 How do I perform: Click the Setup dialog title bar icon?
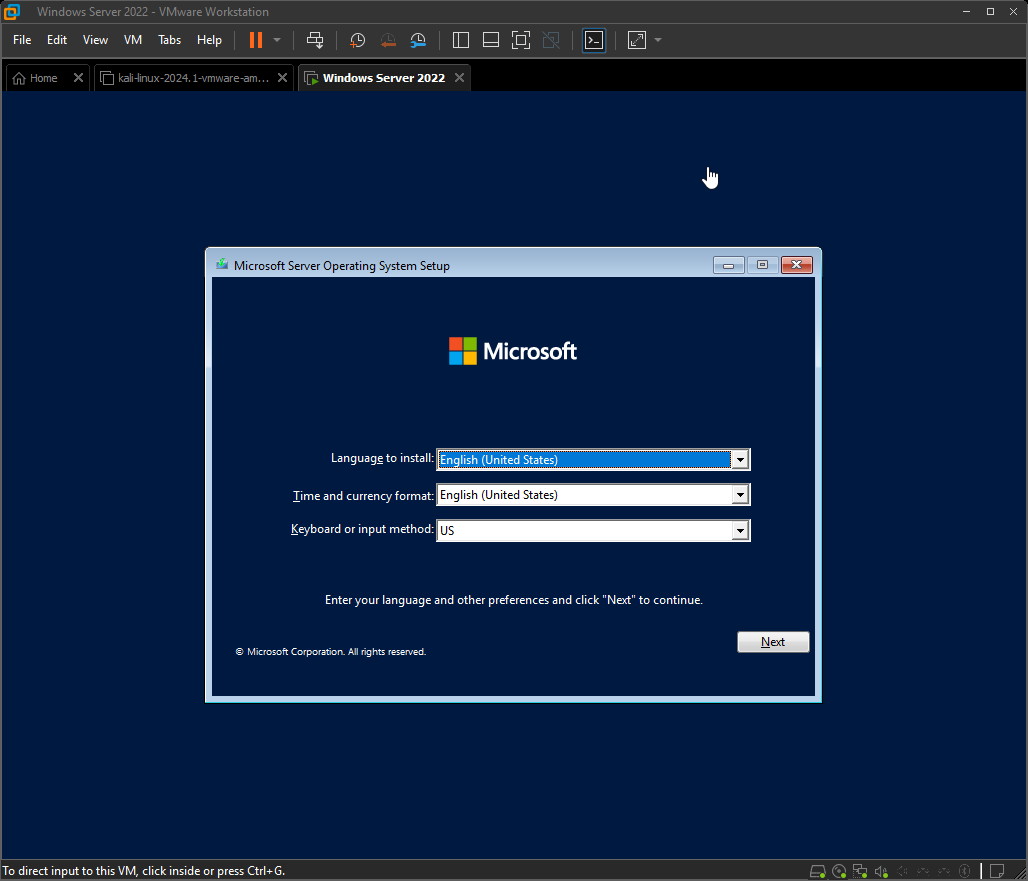tap(222, 264)
